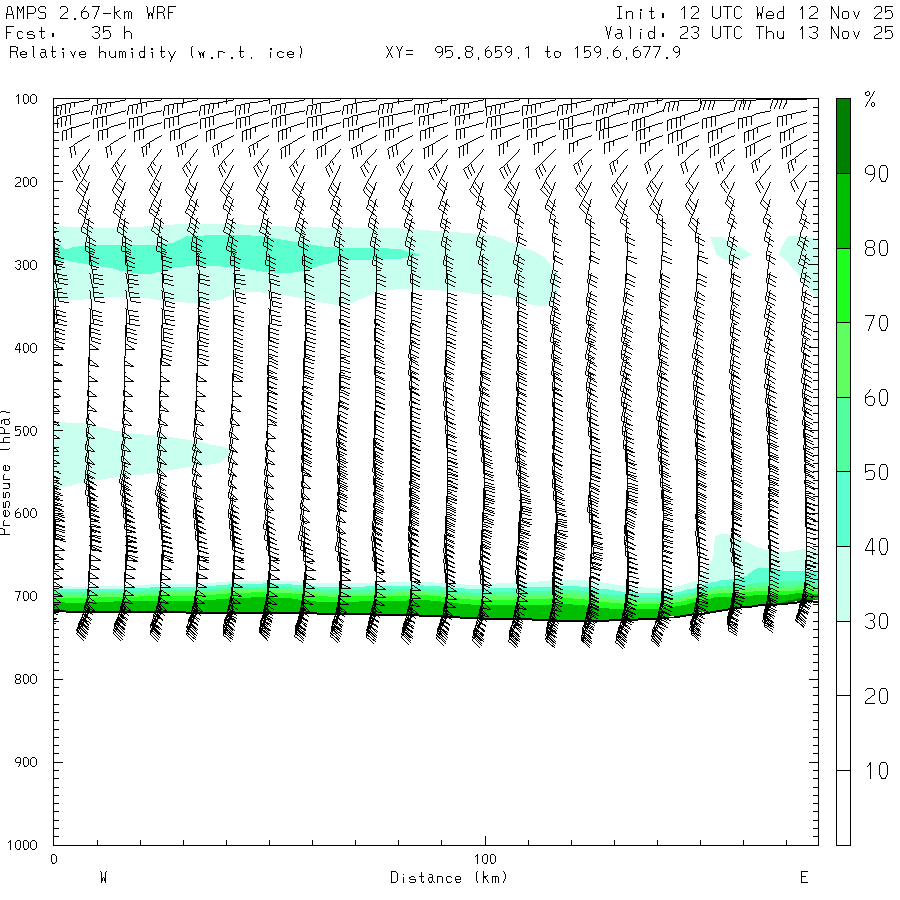Click the colorbar label 30
900x900 pixels.
tap(876, 622)
